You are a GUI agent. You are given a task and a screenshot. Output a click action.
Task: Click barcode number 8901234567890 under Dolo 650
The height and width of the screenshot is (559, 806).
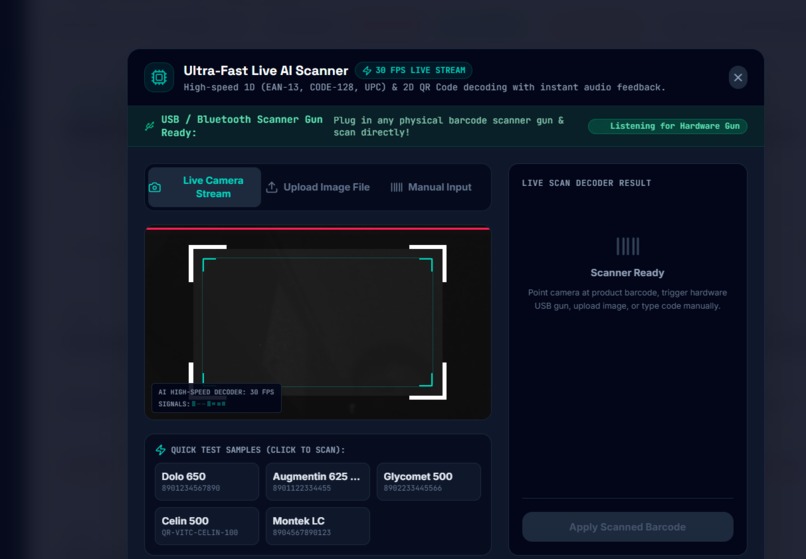tap(191, 489)
